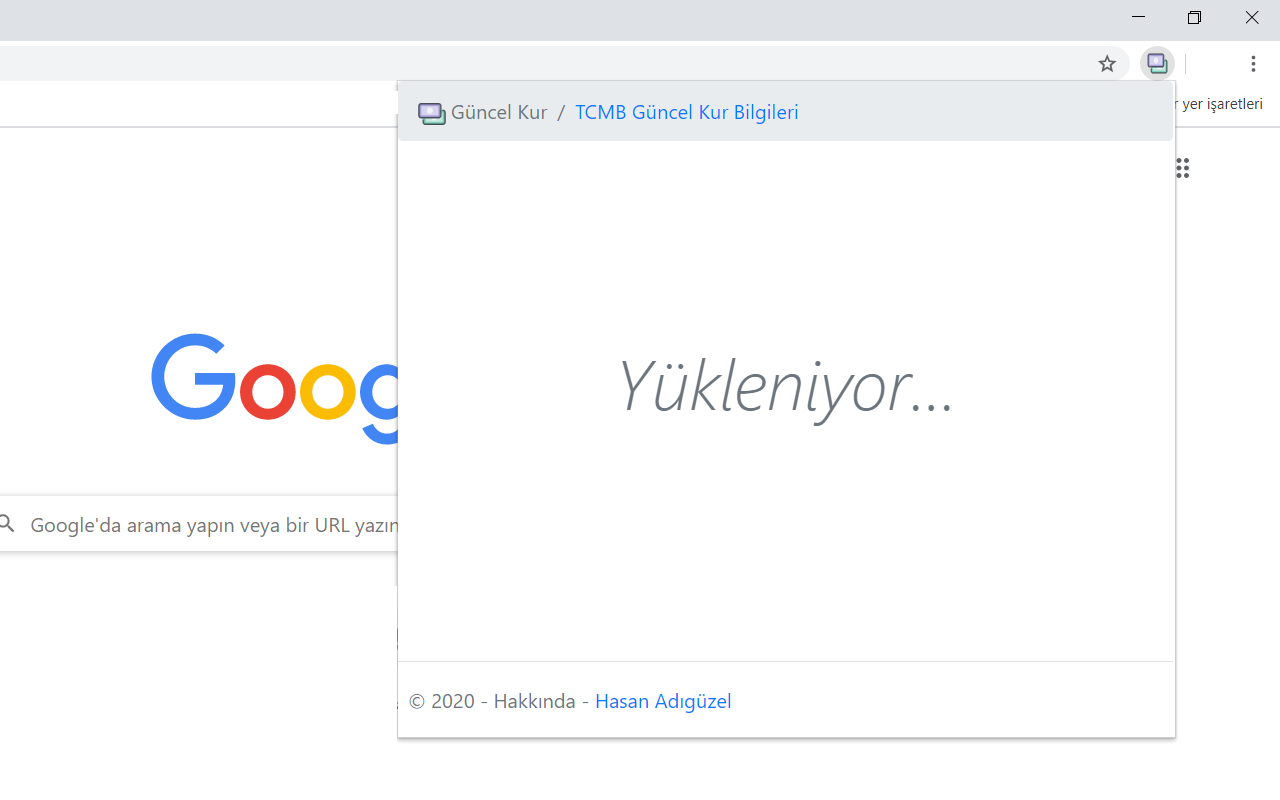Click the Google logo

tap(275, 388)
